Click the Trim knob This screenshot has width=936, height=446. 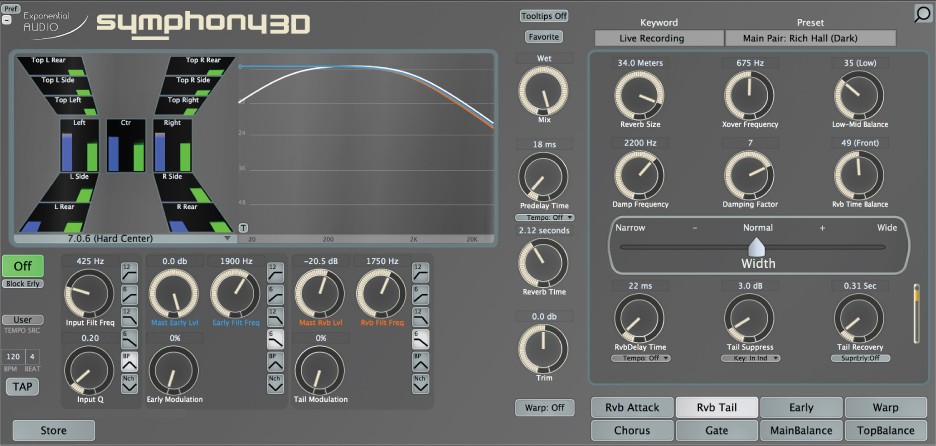click(x=543, y=349)
